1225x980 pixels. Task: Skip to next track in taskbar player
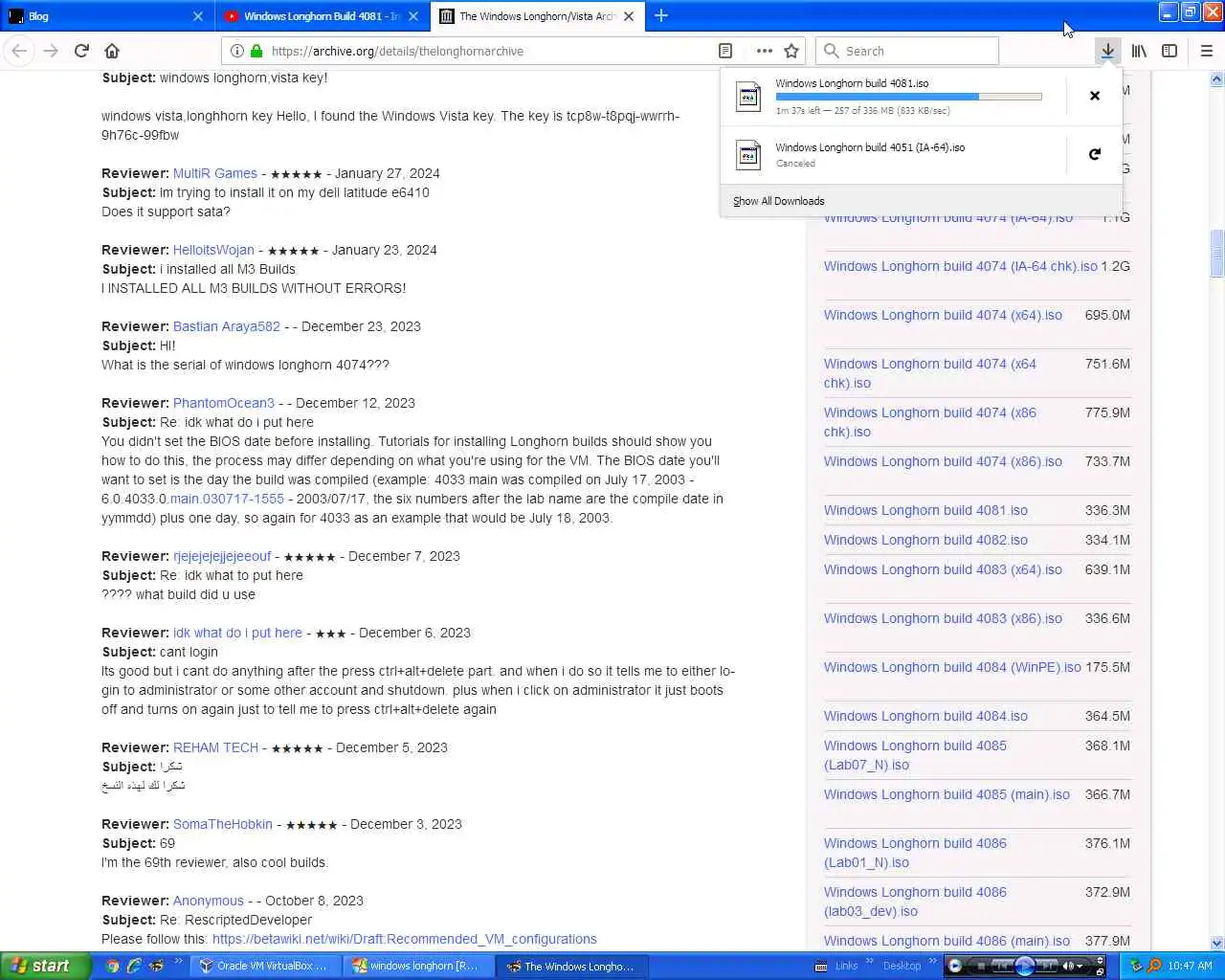pos(1046,966)
